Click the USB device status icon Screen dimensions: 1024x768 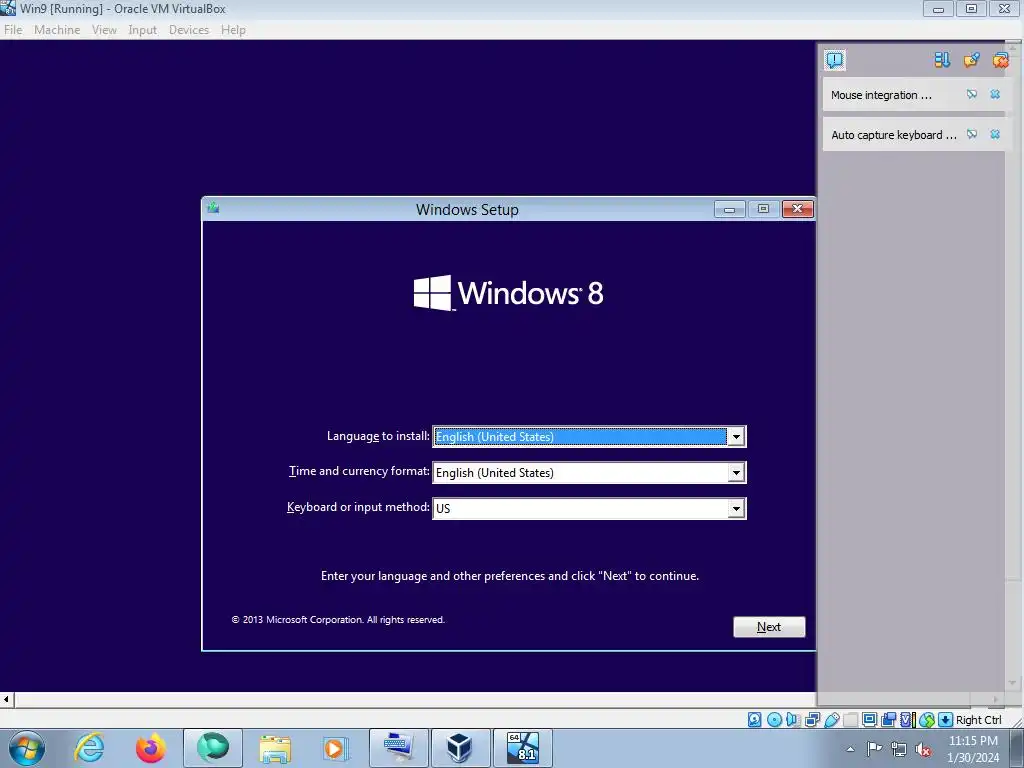coord(831,720)
